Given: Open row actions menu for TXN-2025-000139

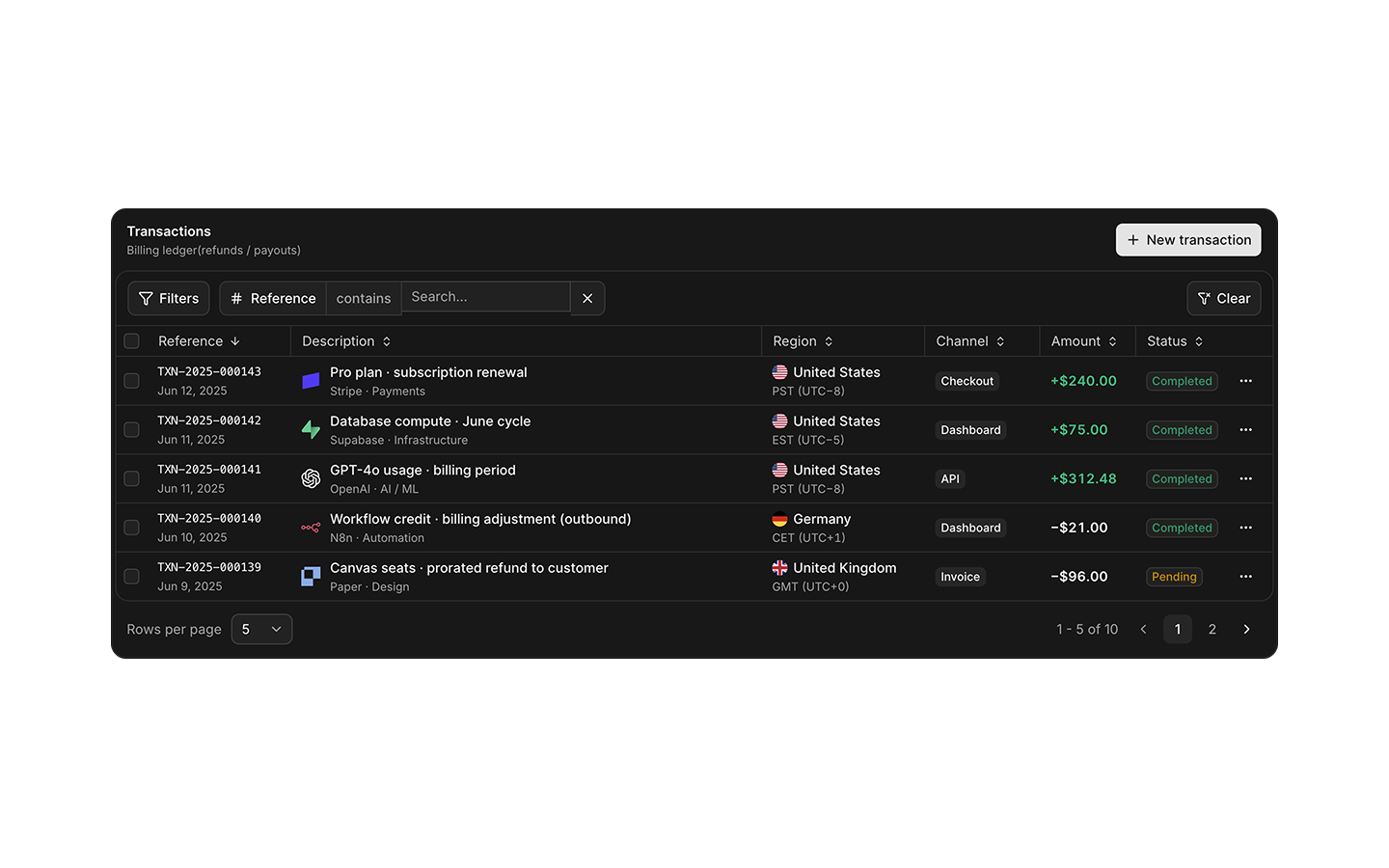Looking at the screenshot, I should click(1246, 577).
